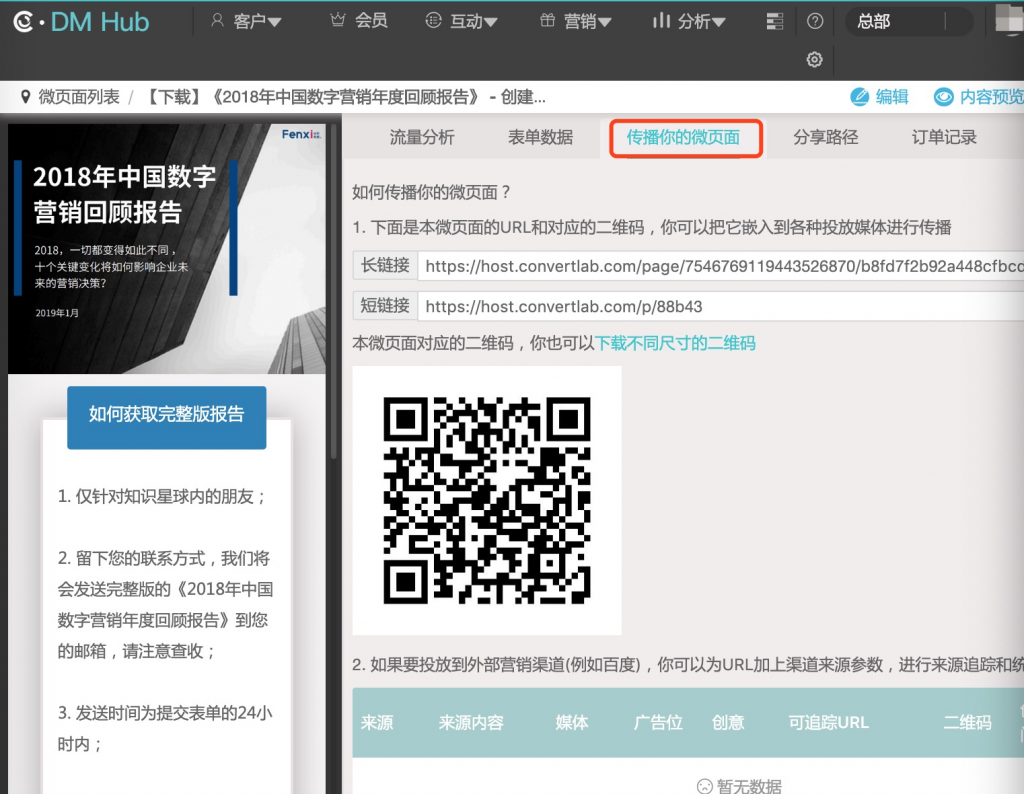The height and width of the screenshot is (794, 1024).
Task: Switch to the 表单数据 tab
Action: 540,138
